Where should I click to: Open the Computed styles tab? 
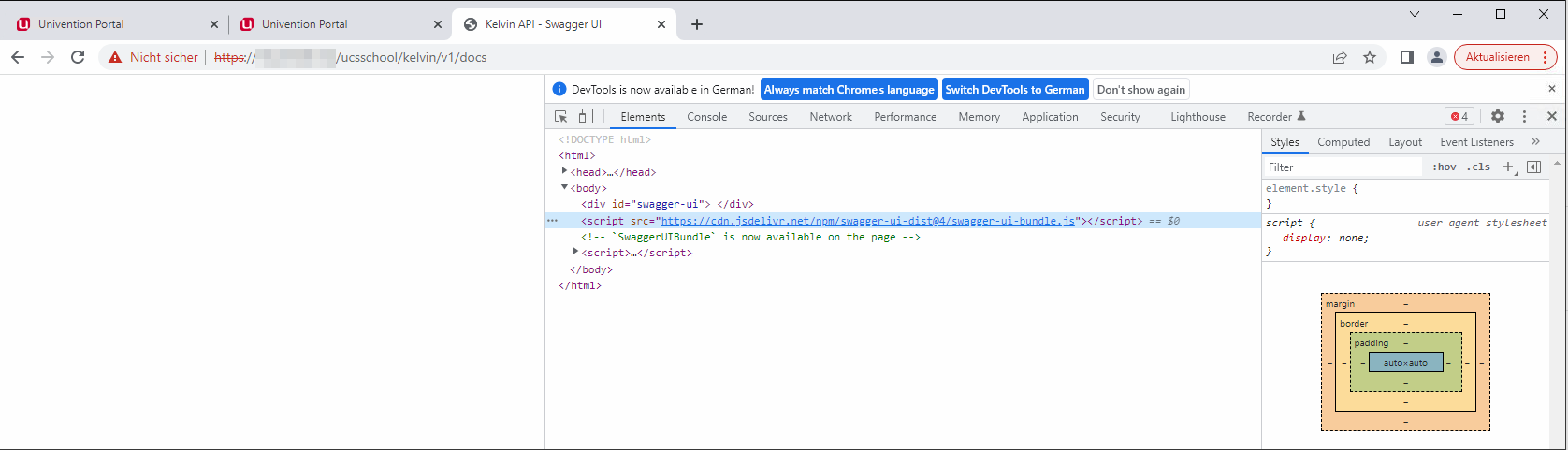(x=1343, y=142)
